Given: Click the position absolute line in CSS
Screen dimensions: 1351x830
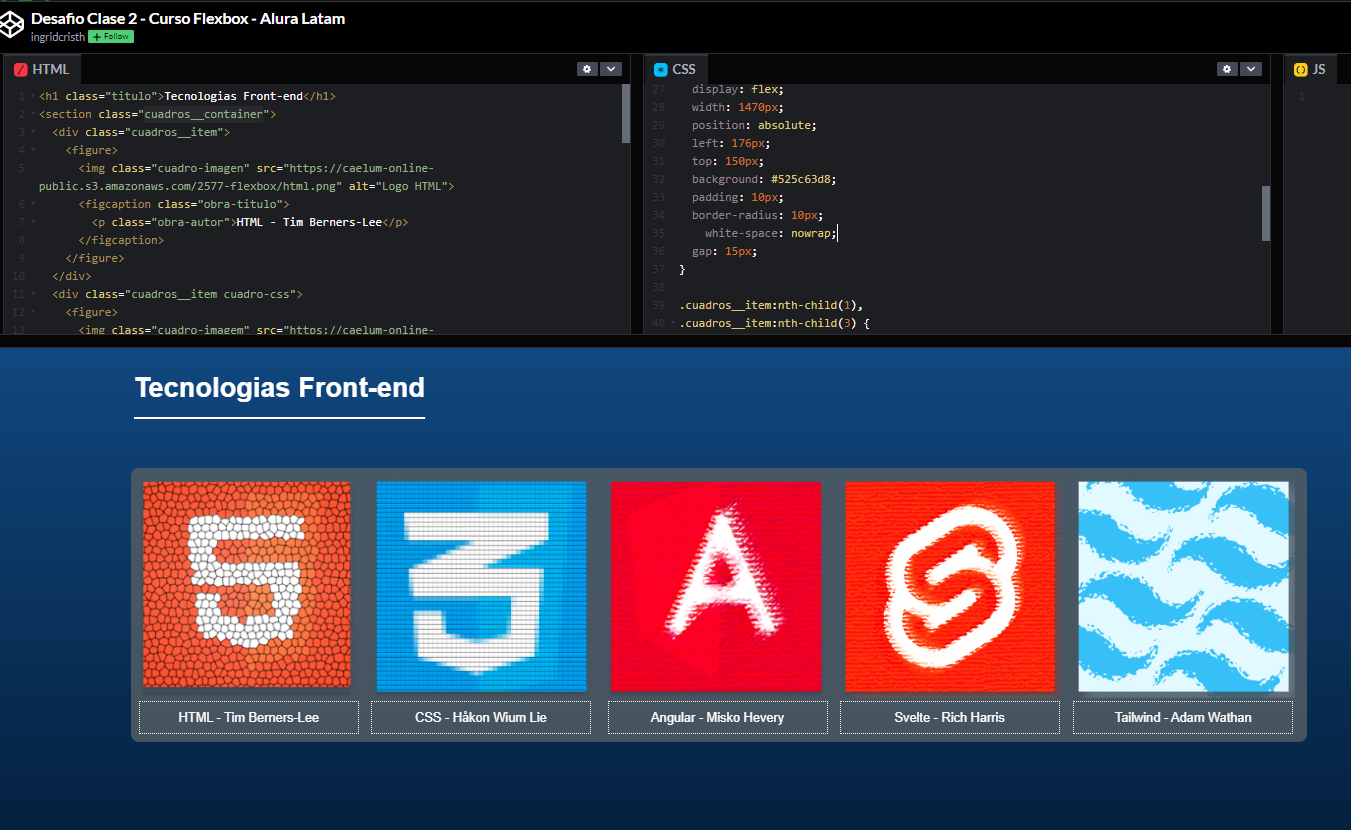Looking at the screenshot, I should (x=755, y=125).
